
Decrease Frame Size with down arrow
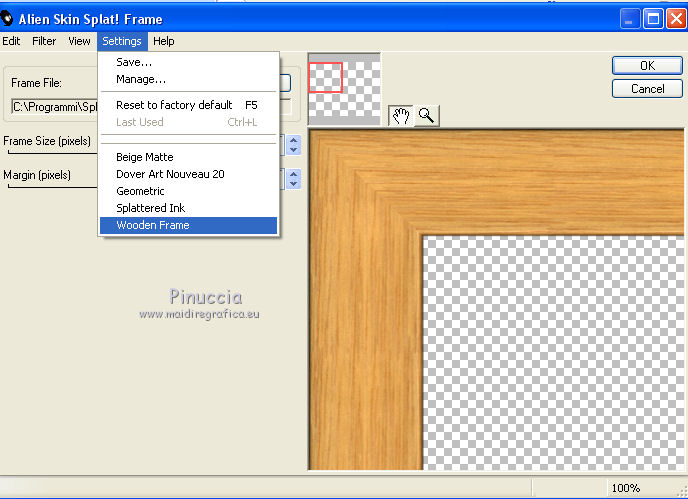(294, 150)
